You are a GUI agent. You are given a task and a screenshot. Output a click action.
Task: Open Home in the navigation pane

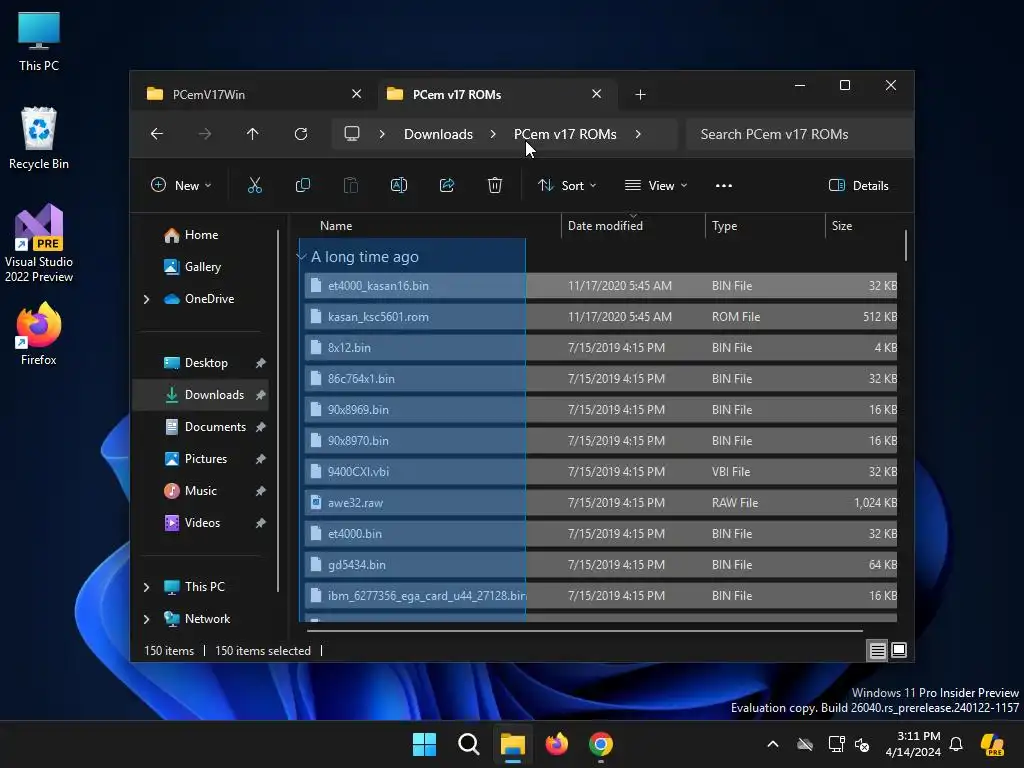coord(201,235)
